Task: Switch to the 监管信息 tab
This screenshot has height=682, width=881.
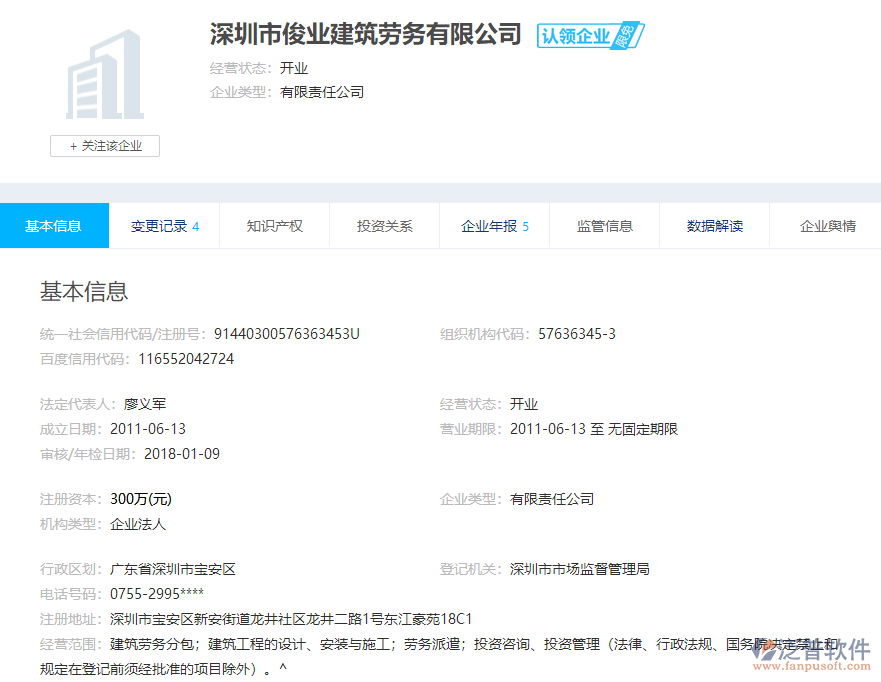Action: click(x=605, y=226)
